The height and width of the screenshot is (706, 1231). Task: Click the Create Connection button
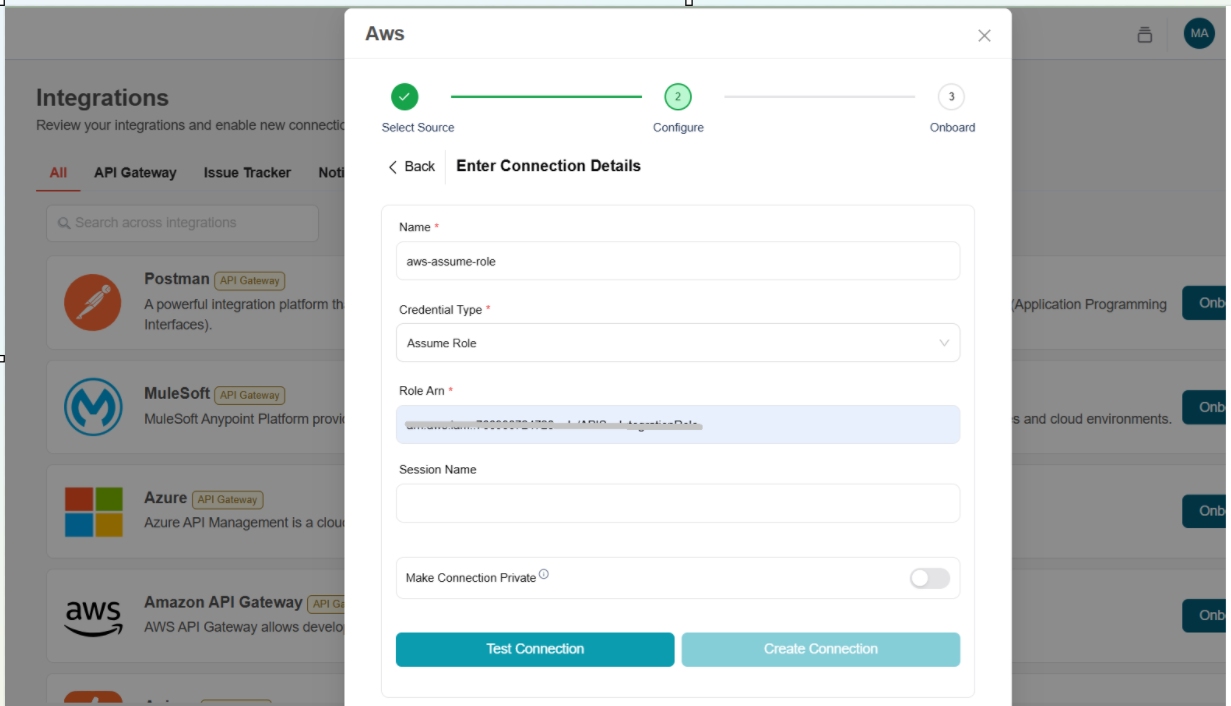pos(820,649)
